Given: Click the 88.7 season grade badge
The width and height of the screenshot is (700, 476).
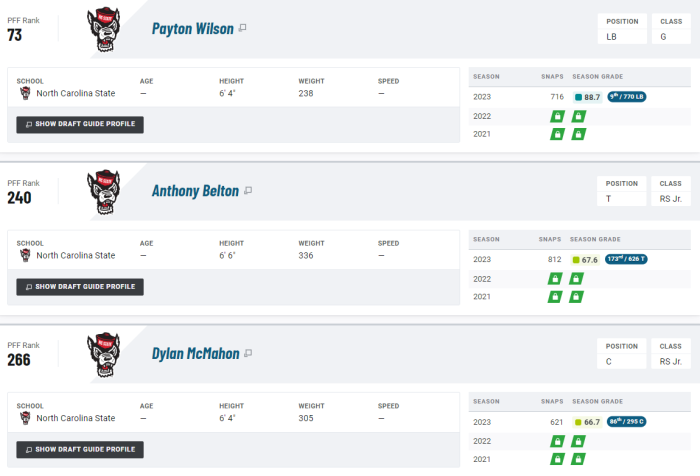Looking at the screenshot, I should (x=588, y=97).
